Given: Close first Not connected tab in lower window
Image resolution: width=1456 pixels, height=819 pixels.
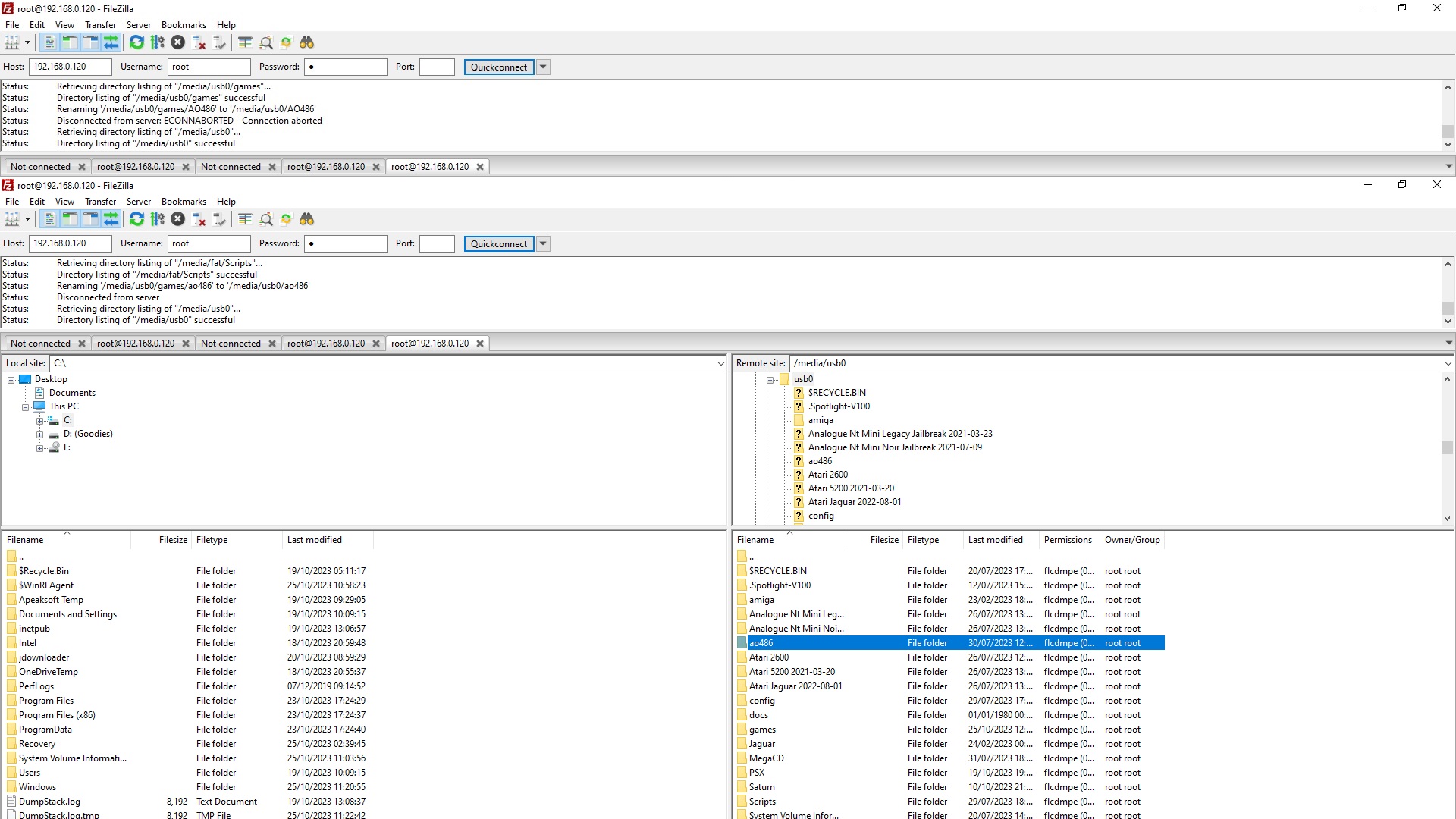Looking at the screenshot, I should [82, 344].
